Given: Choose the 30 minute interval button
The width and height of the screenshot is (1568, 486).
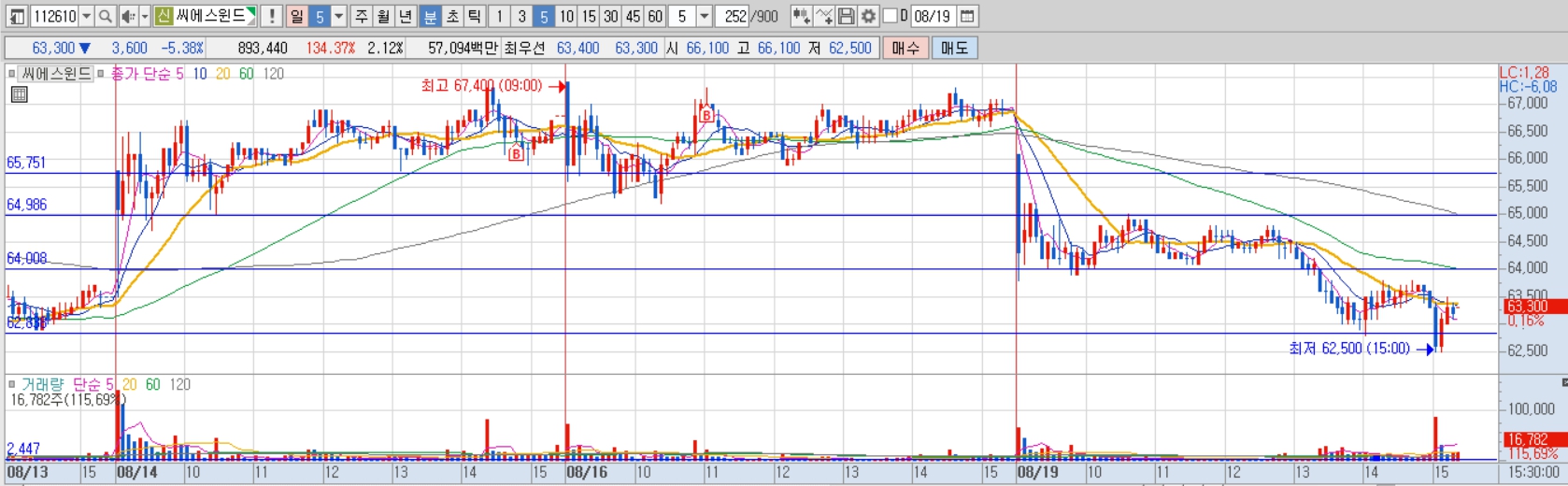Looking at the screenshot, I should (x=611, y=16).
